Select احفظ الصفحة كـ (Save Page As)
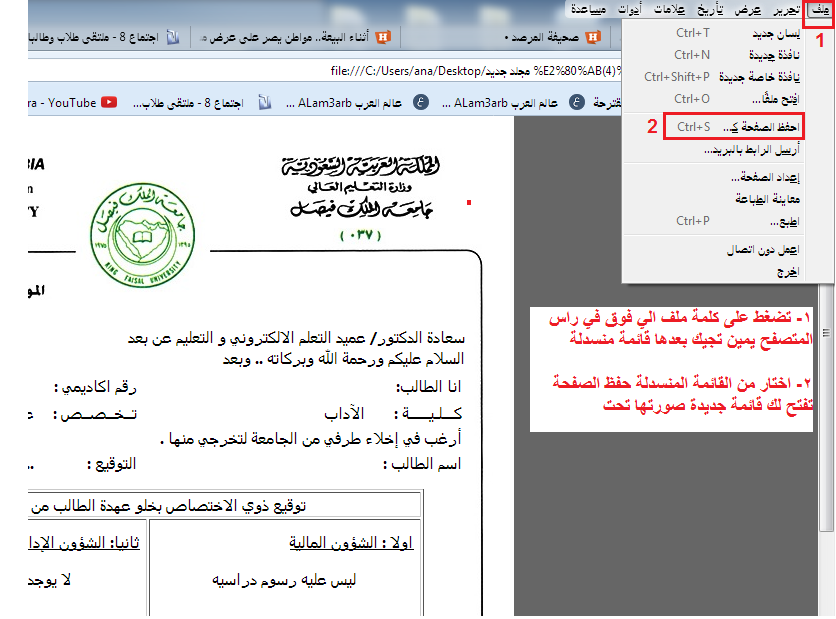 point(733,127)
